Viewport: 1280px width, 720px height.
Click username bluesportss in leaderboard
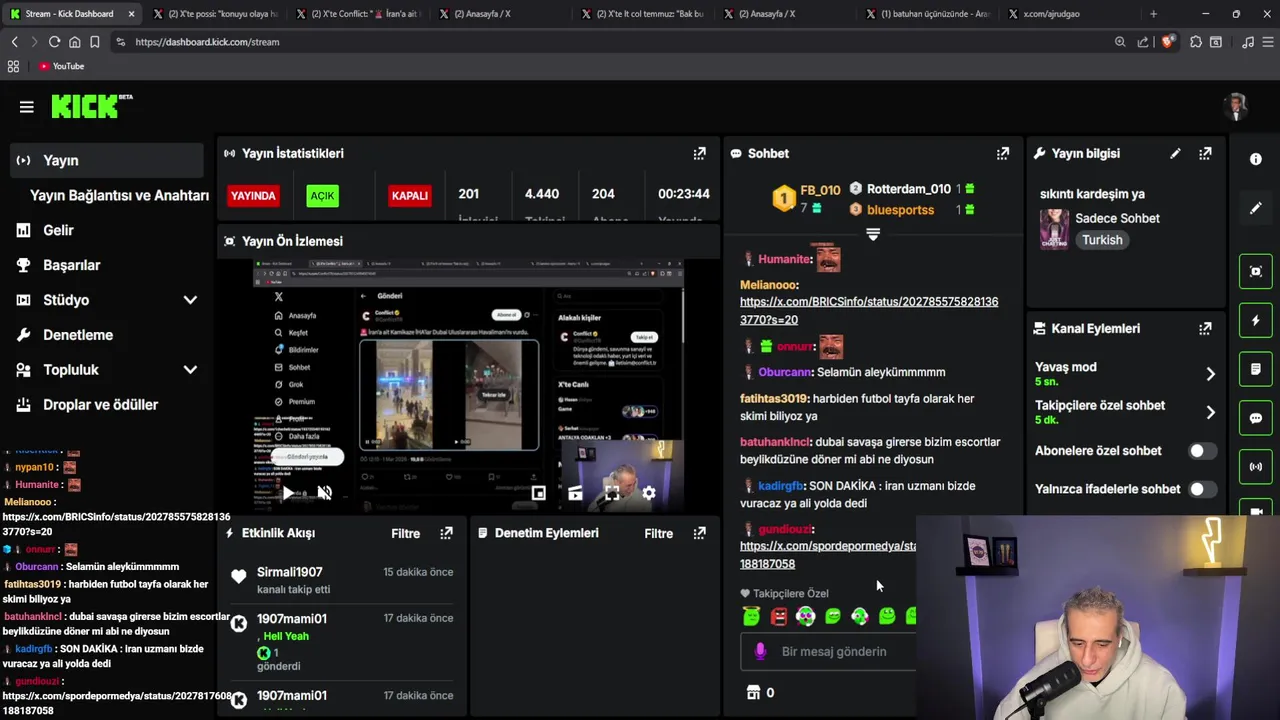click(900, 210)
